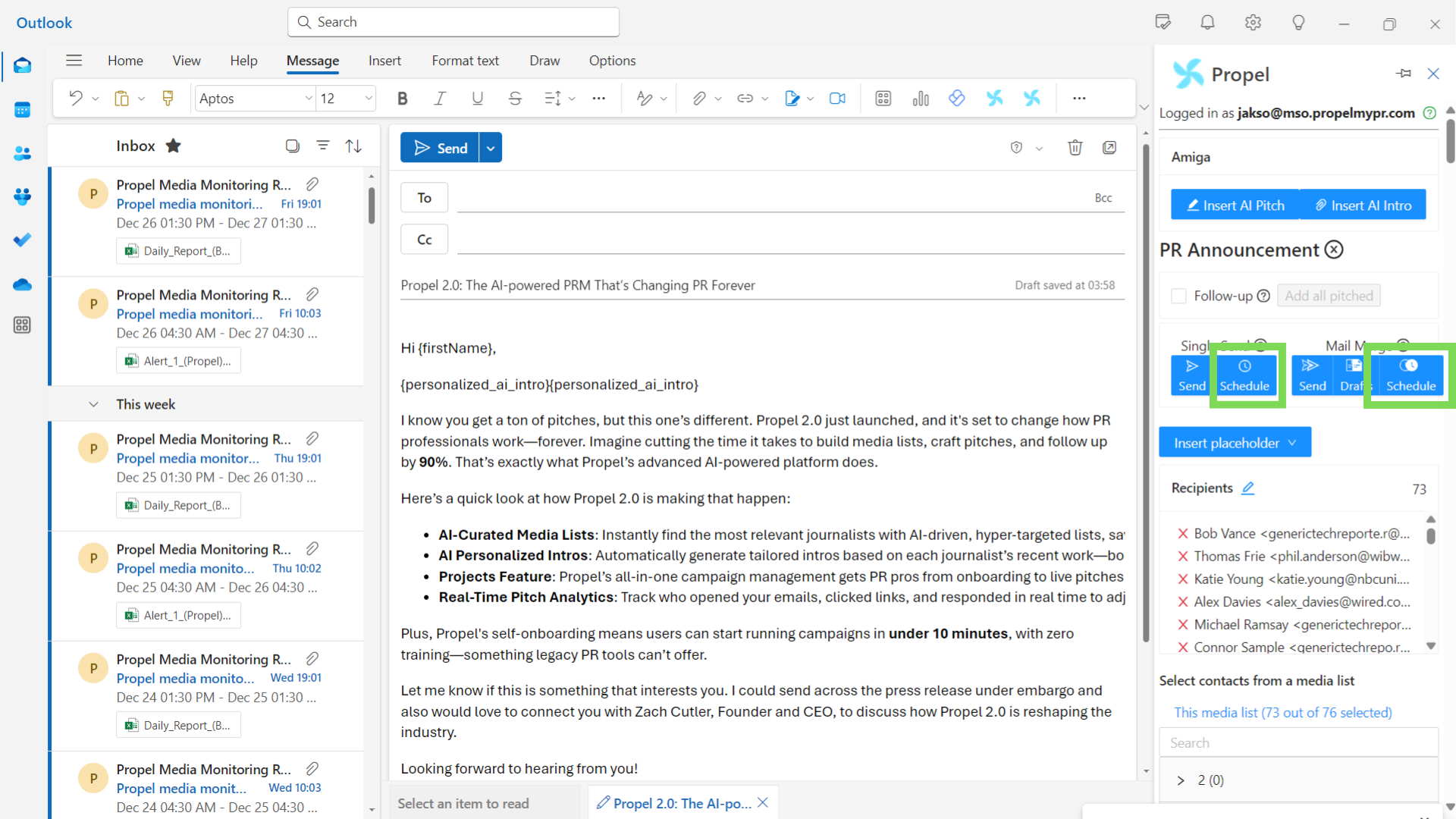The image size is (1456, 819).
Task: Expand the ribbon with the chevron
Action: click(1144, 107)
